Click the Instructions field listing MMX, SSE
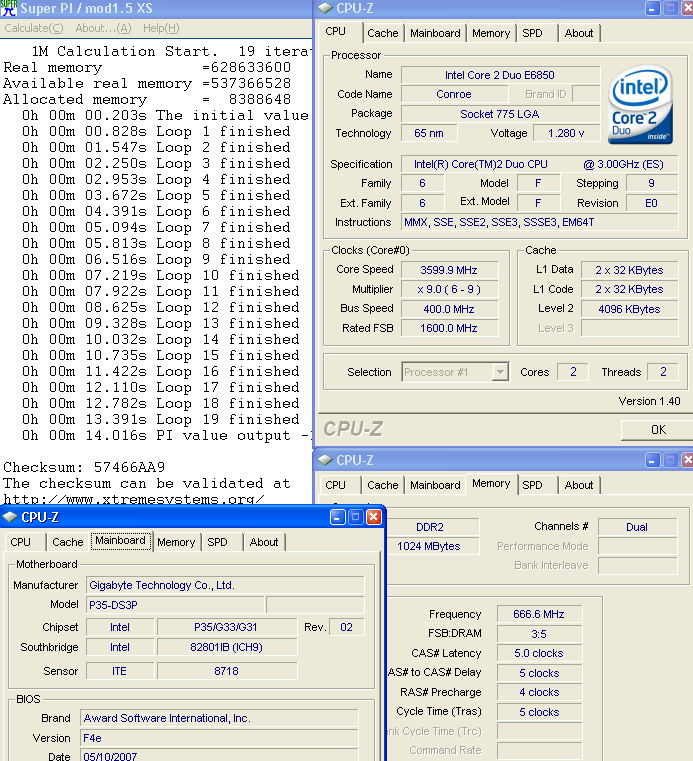 tap(539, 222)
